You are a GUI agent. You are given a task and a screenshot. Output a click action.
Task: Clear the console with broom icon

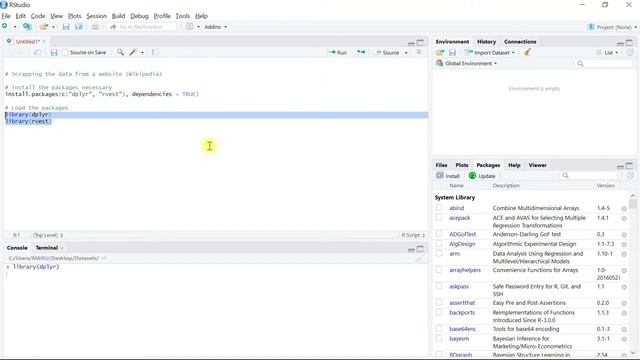pos(420,258)
